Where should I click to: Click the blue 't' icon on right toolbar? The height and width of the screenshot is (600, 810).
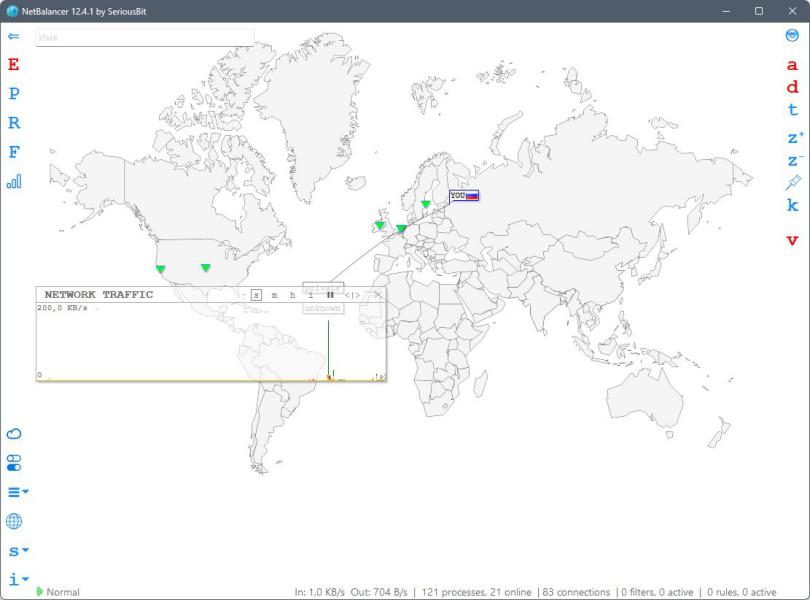(792, 110)
